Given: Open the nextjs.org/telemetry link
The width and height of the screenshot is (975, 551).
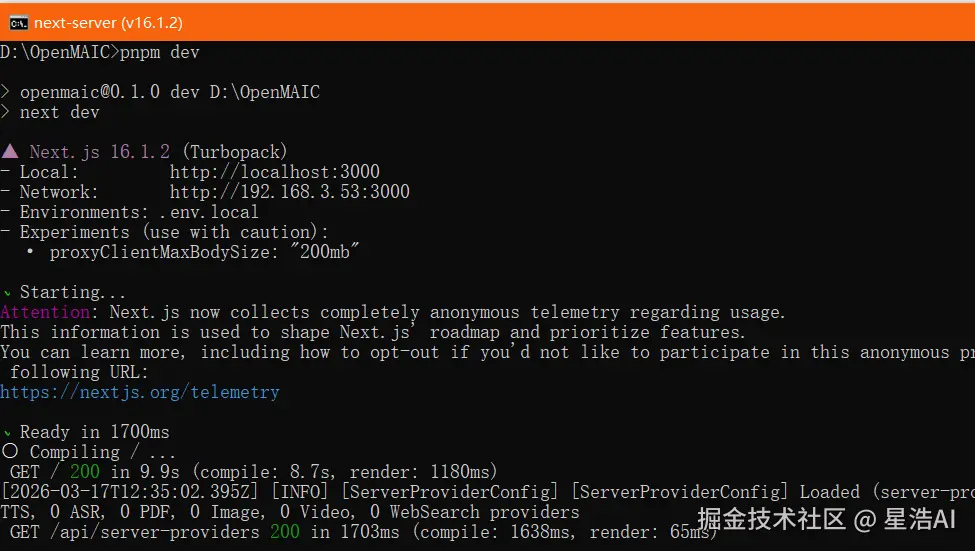Looking at the screenshot, I should pyautogui.click(x=140, y=392).
